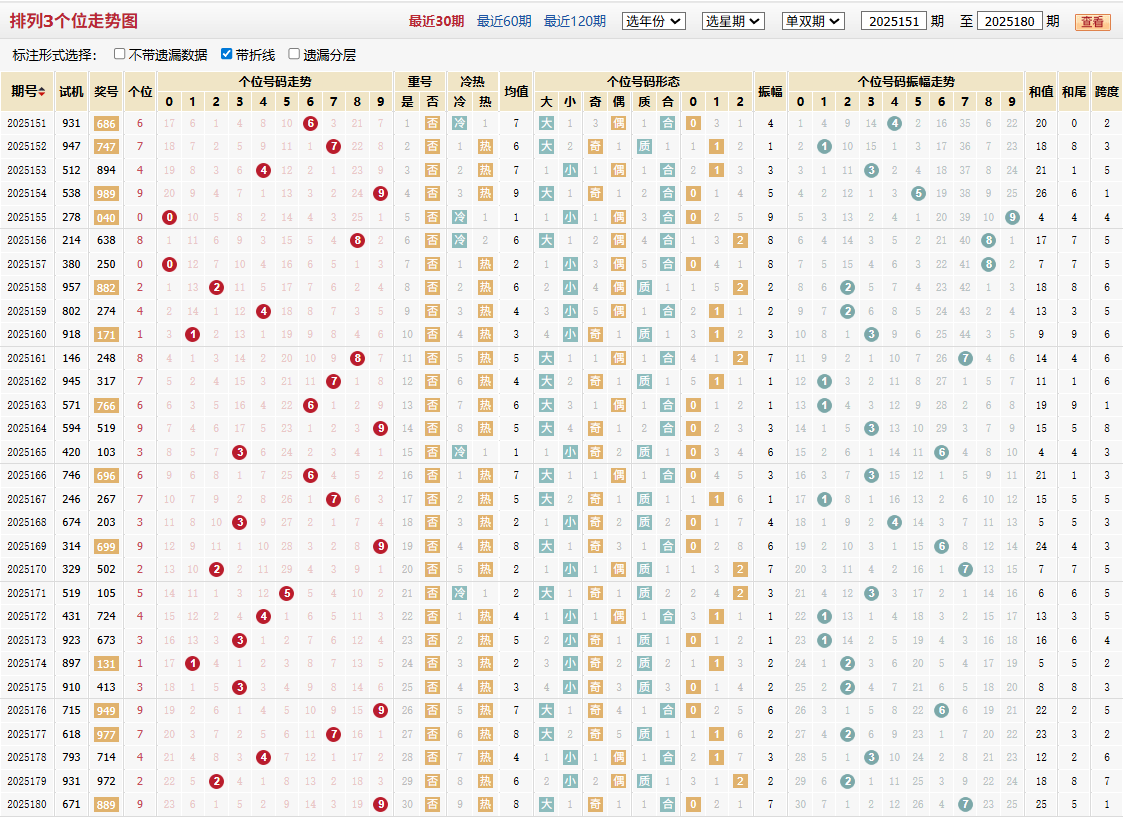Click trial number 931 in row 2025179
Image resolution: width=1123 pixels, height=817 pixels.
[72, 780]
